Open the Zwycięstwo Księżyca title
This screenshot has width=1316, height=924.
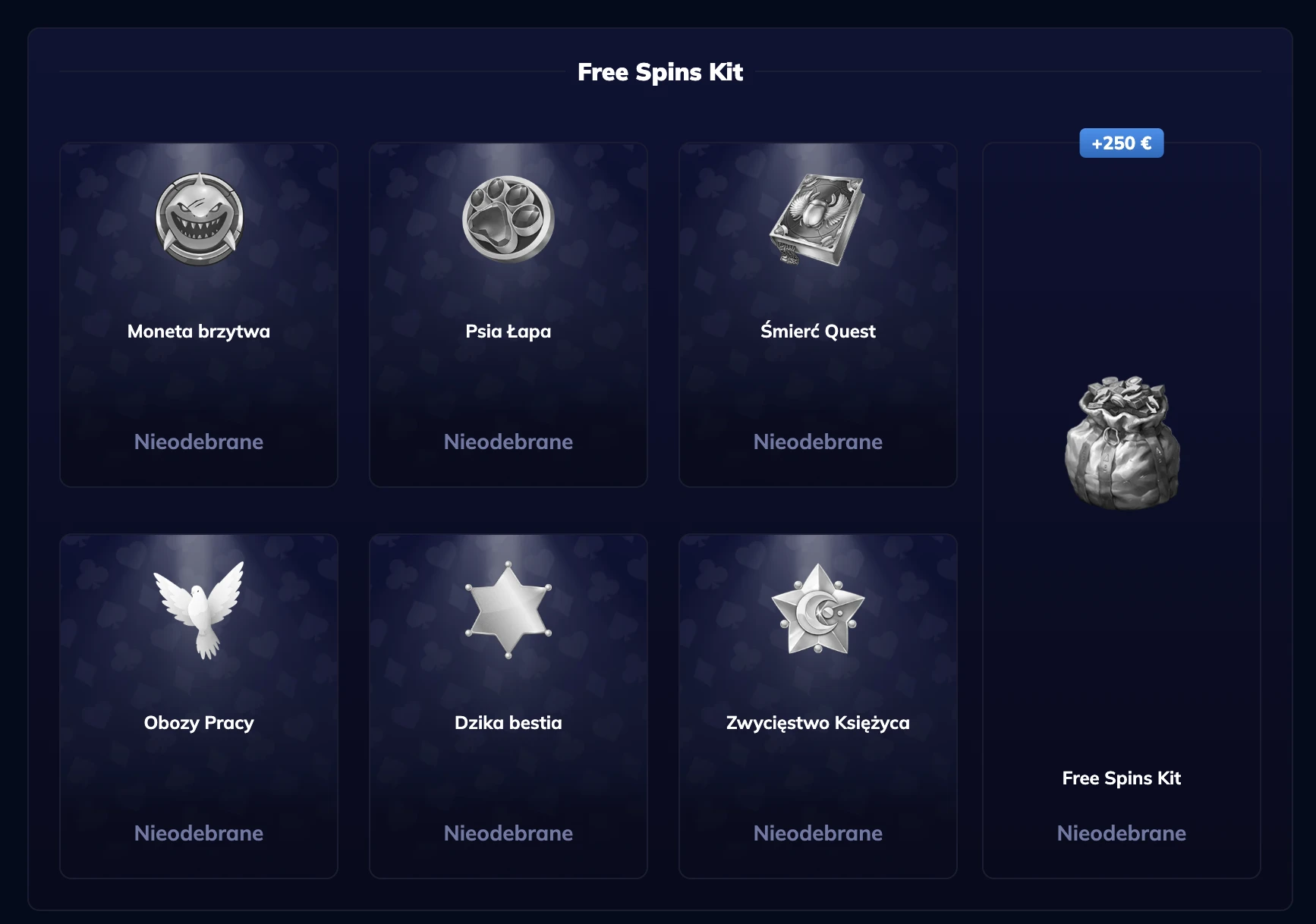tap(817, 723)
